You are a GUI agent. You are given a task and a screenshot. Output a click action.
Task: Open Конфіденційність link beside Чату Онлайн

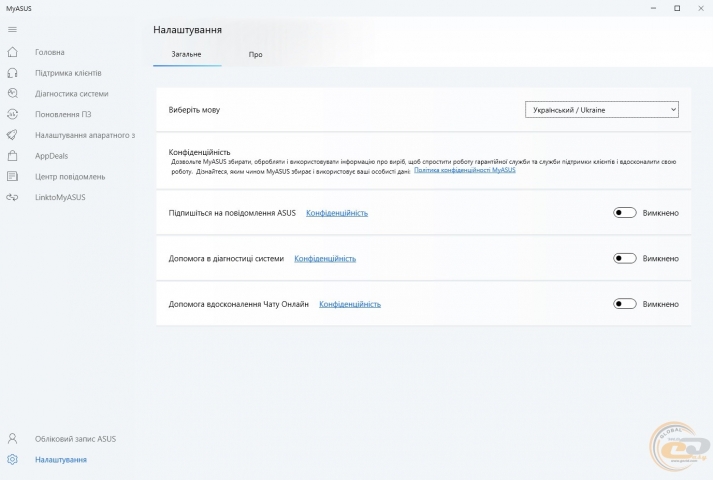coord(350,304)
